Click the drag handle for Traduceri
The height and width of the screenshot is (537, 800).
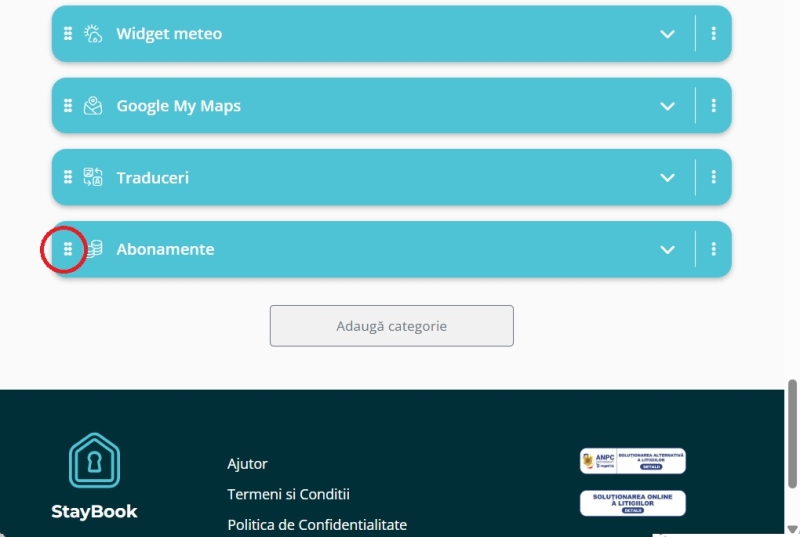(x=68, y=177)
